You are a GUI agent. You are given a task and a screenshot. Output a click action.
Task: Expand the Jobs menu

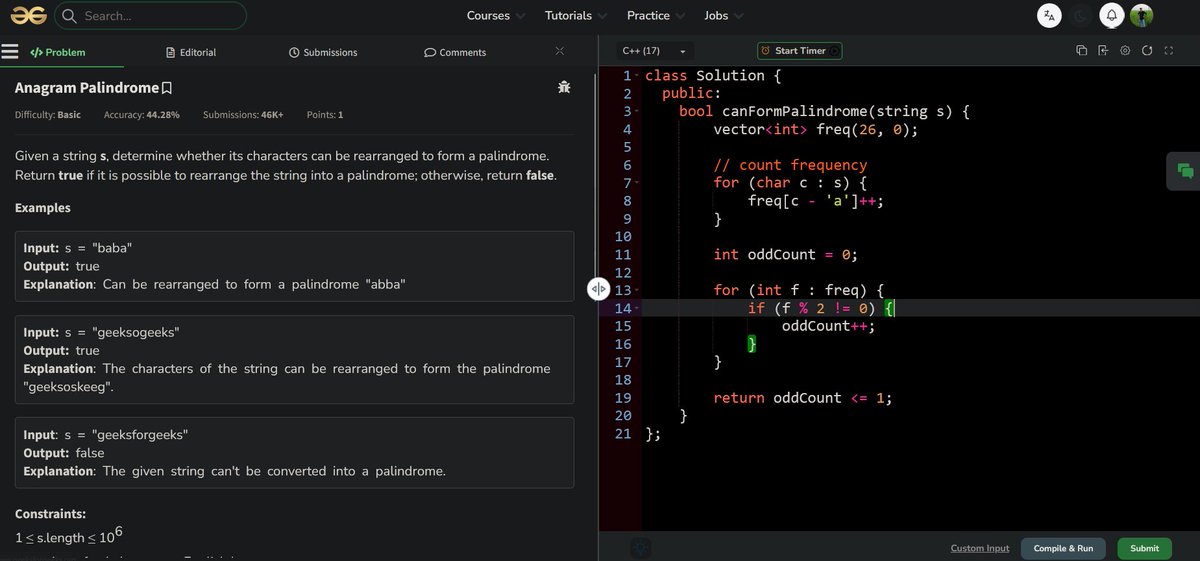(x=724, y=15)
